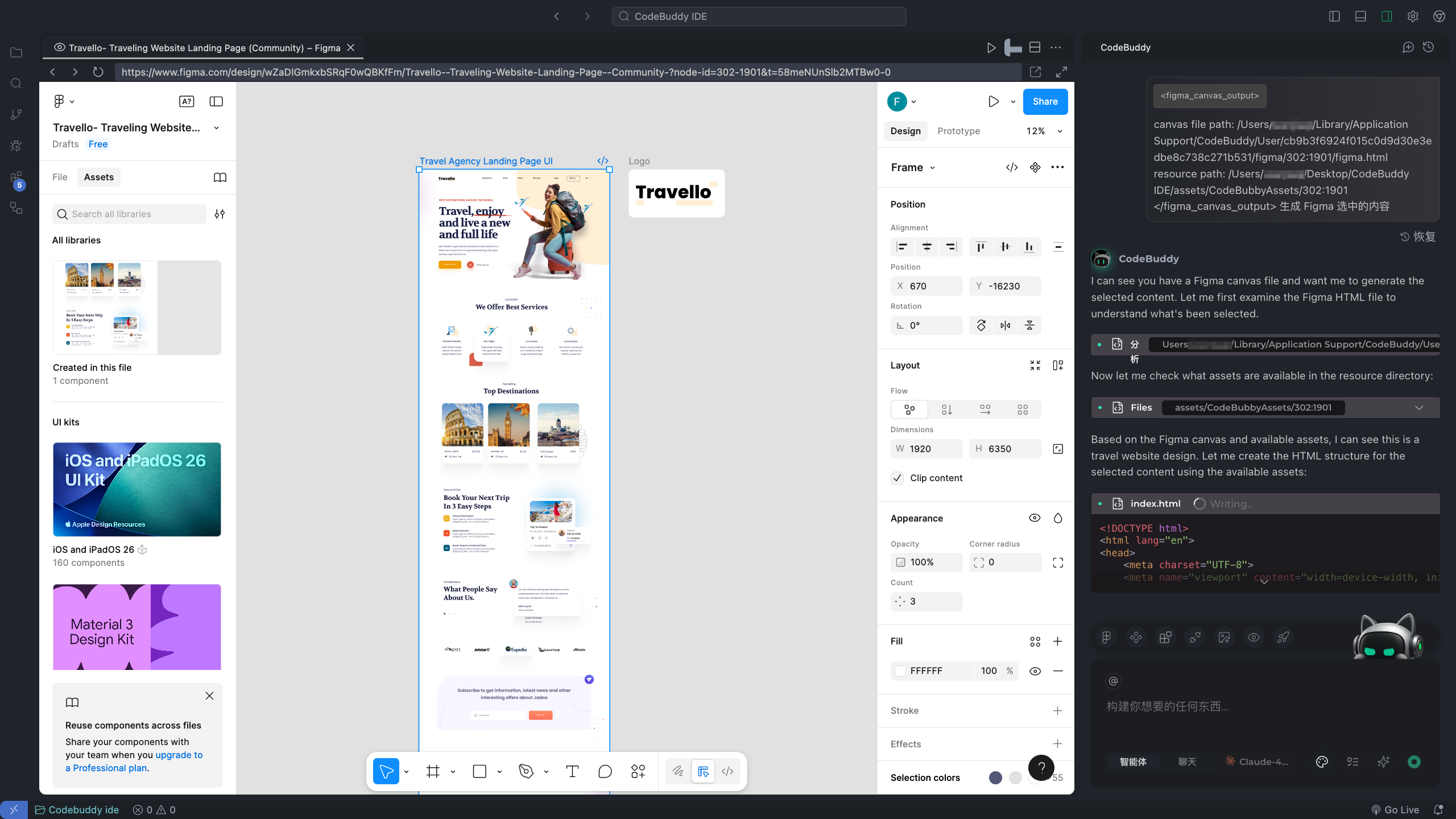This screenshot has width=1456, height=819.
Task: Switch to the File tab
Action: point(60,177)
